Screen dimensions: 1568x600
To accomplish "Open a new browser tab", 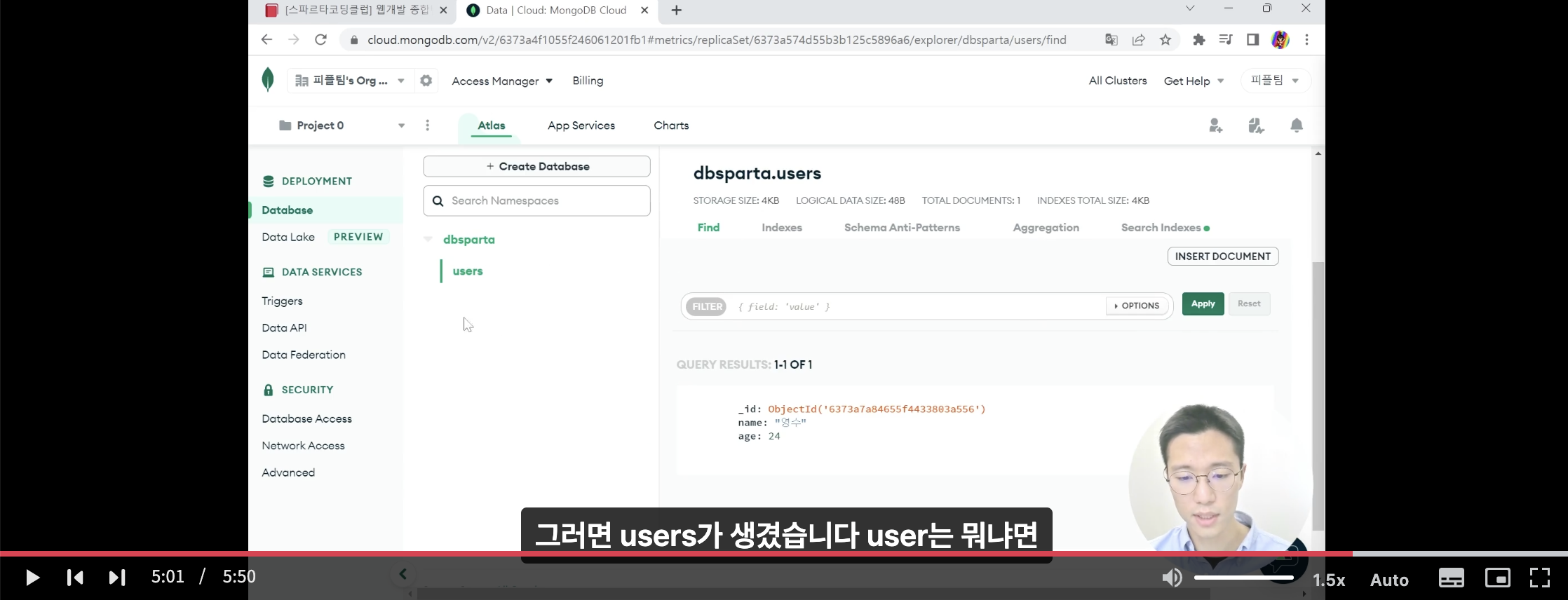I will [676, 10].
